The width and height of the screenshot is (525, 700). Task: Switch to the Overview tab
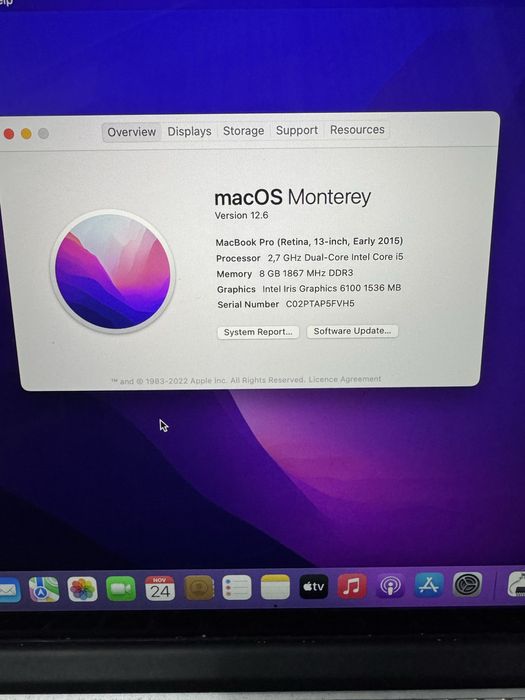[x=131, y=132]
